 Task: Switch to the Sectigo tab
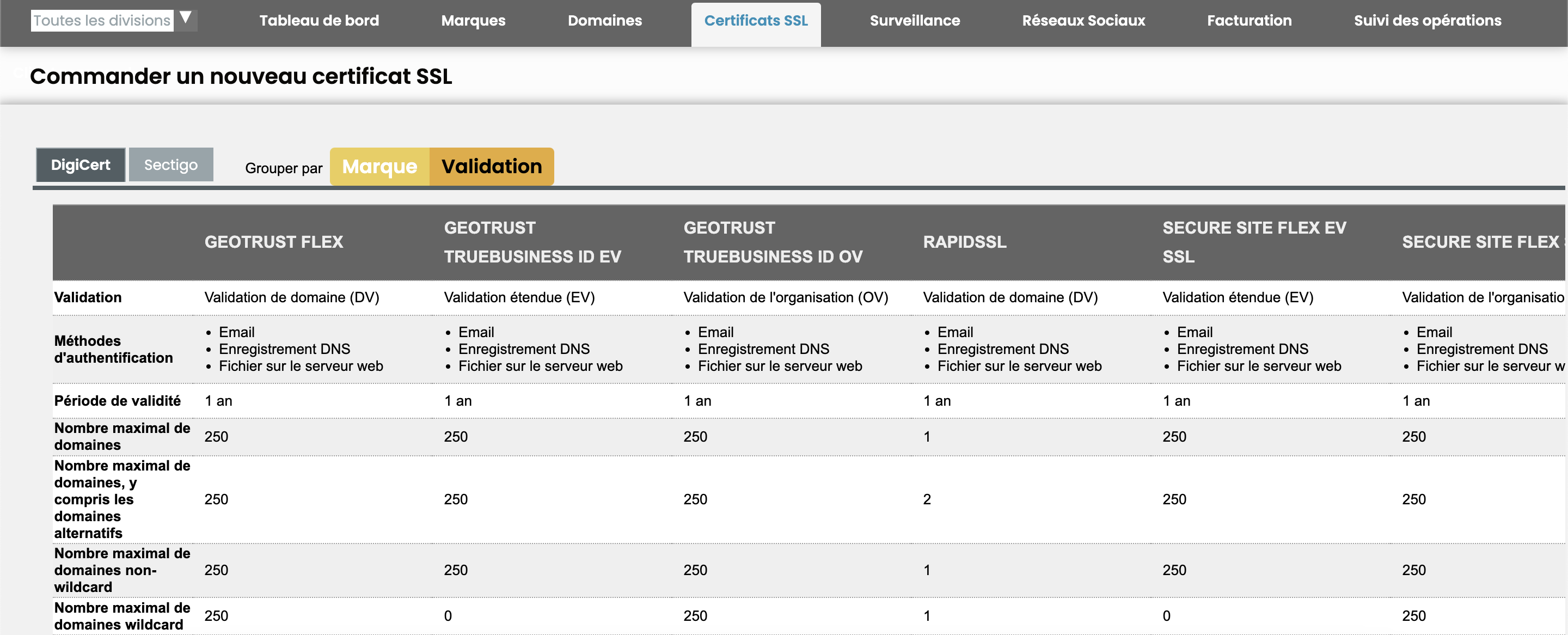[x=170, y=164]
